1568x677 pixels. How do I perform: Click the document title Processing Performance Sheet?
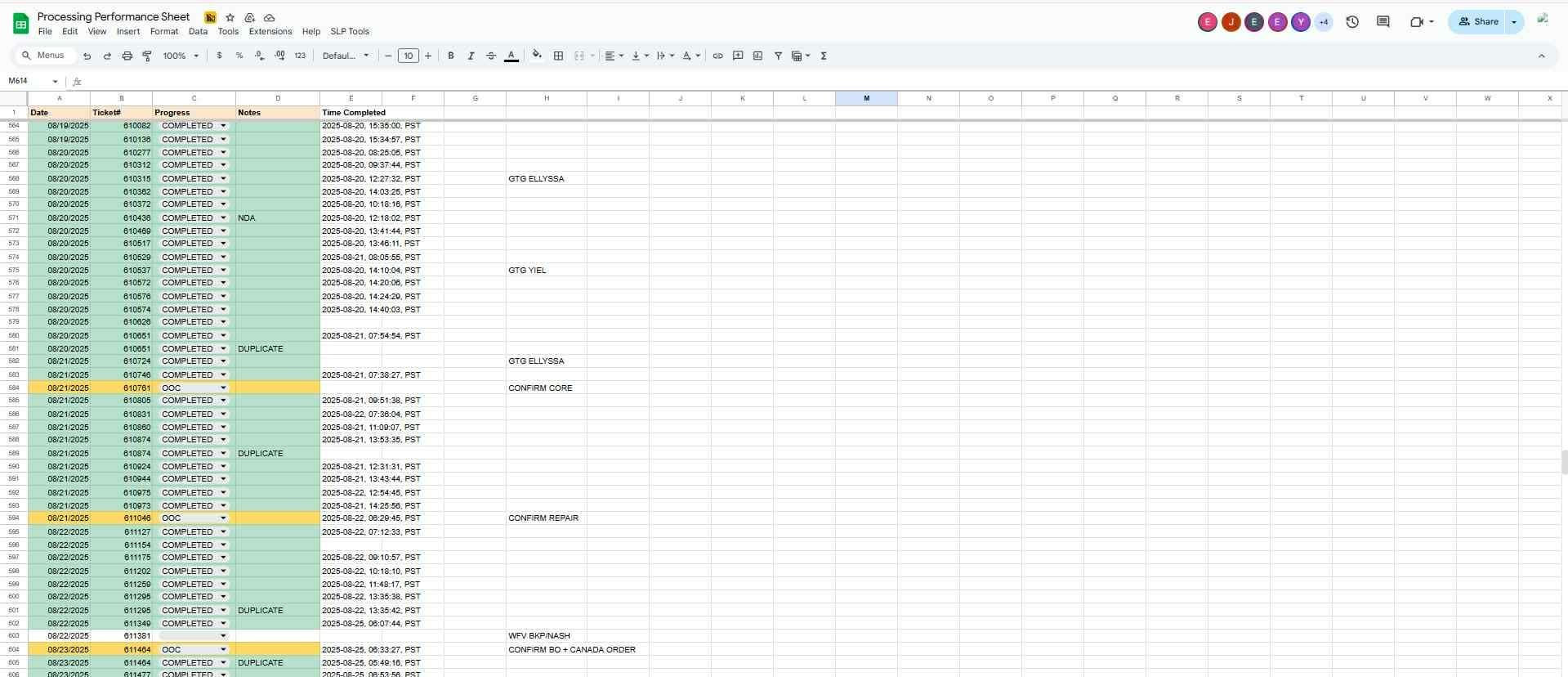pos(114,16)
